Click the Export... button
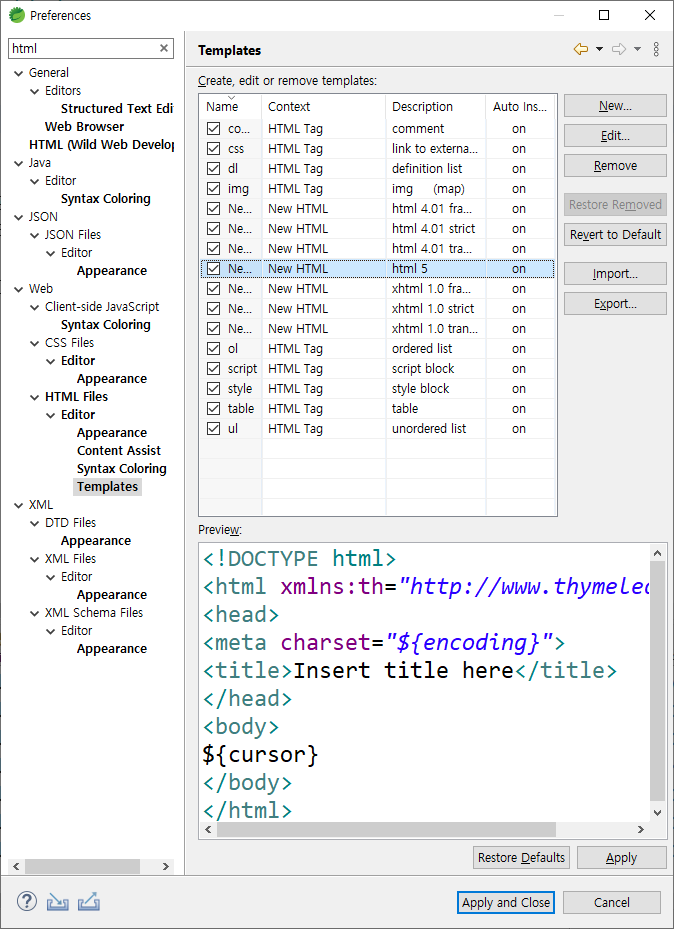 tap(615, 303)
